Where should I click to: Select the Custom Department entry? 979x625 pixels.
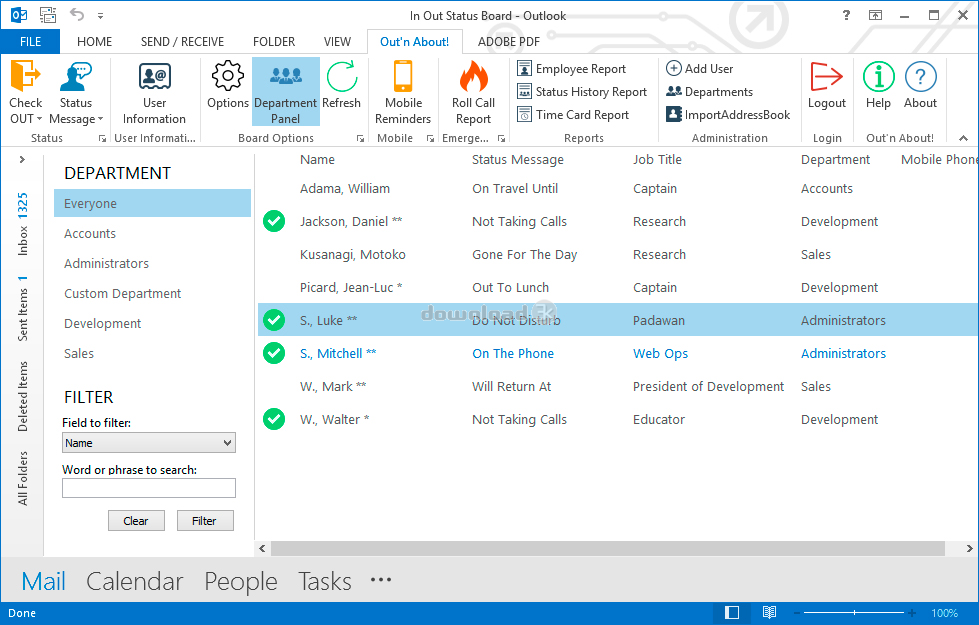click(122, 293)
